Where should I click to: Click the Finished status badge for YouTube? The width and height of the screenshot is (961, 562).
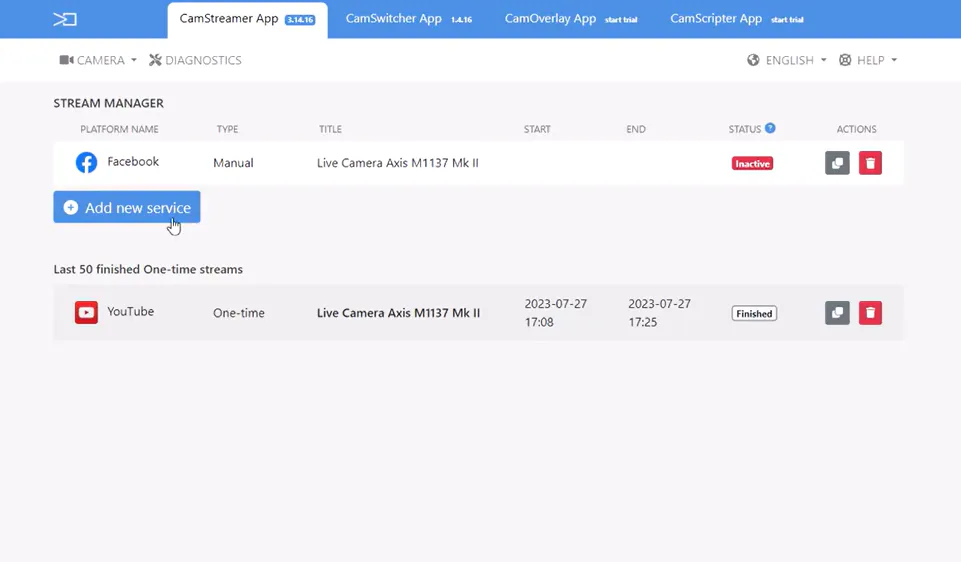pyautogui.click(x=754, y=314)
